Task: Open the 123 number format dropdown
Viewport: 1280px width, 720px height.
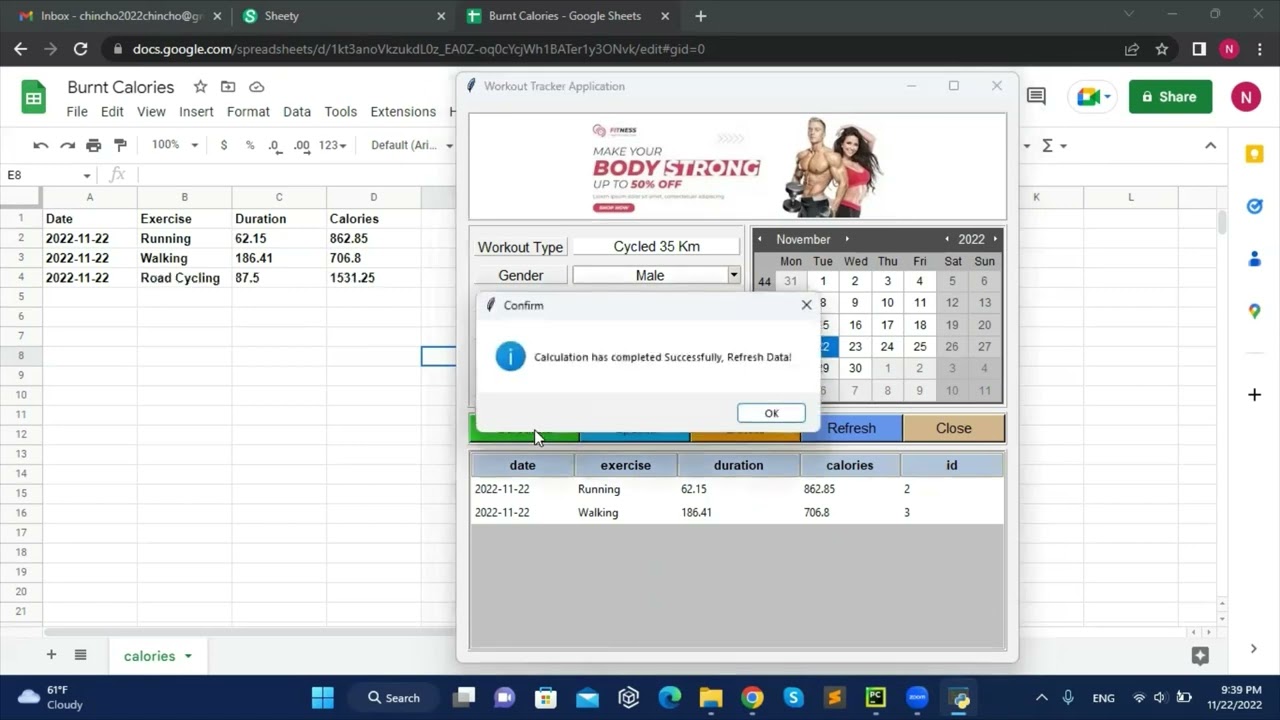Action: point(332,145)
